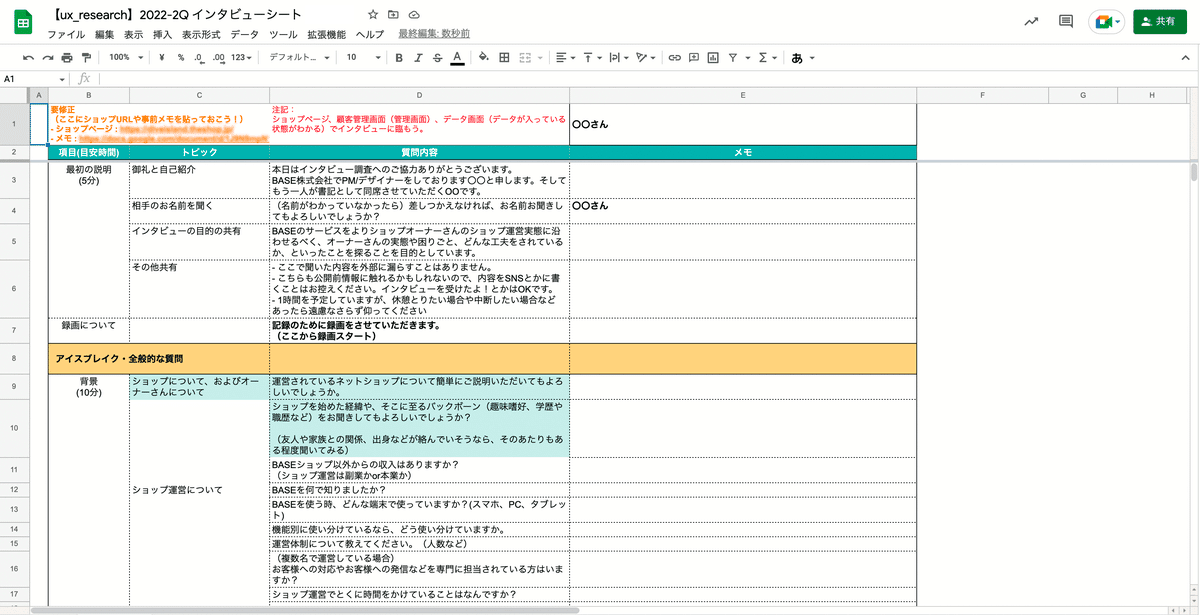
Task: Print the spreadsheet with the printer icon
Action: (x=67, y=58)
